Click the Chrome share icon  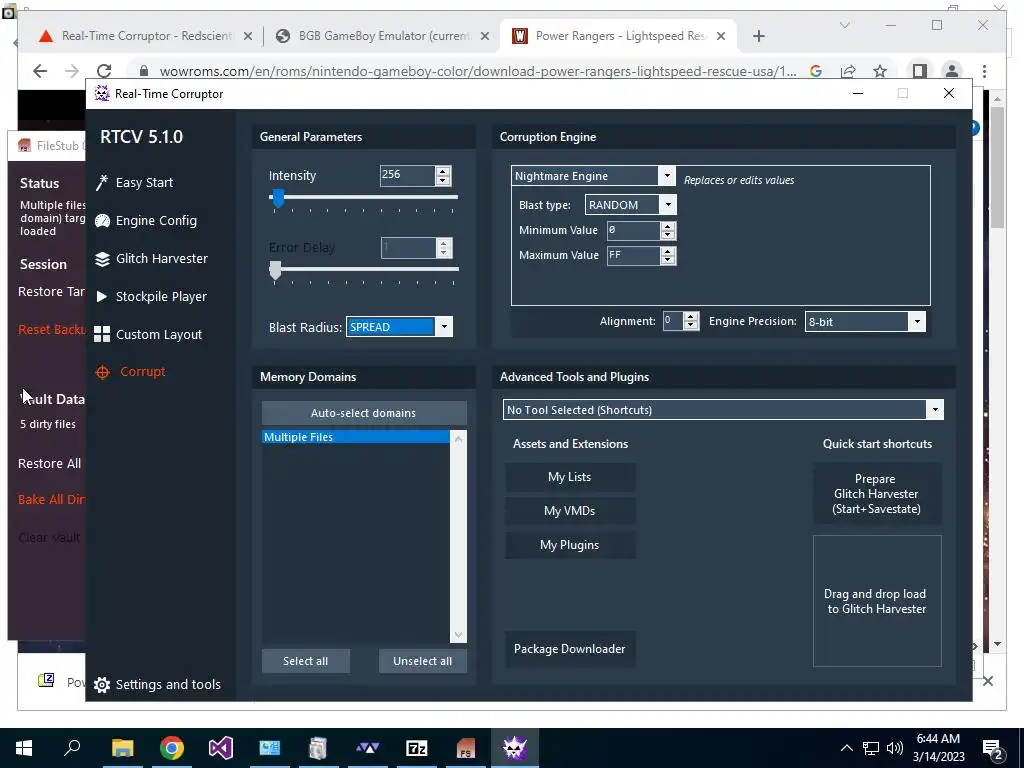pyautogui.click(x=848, y=71)
